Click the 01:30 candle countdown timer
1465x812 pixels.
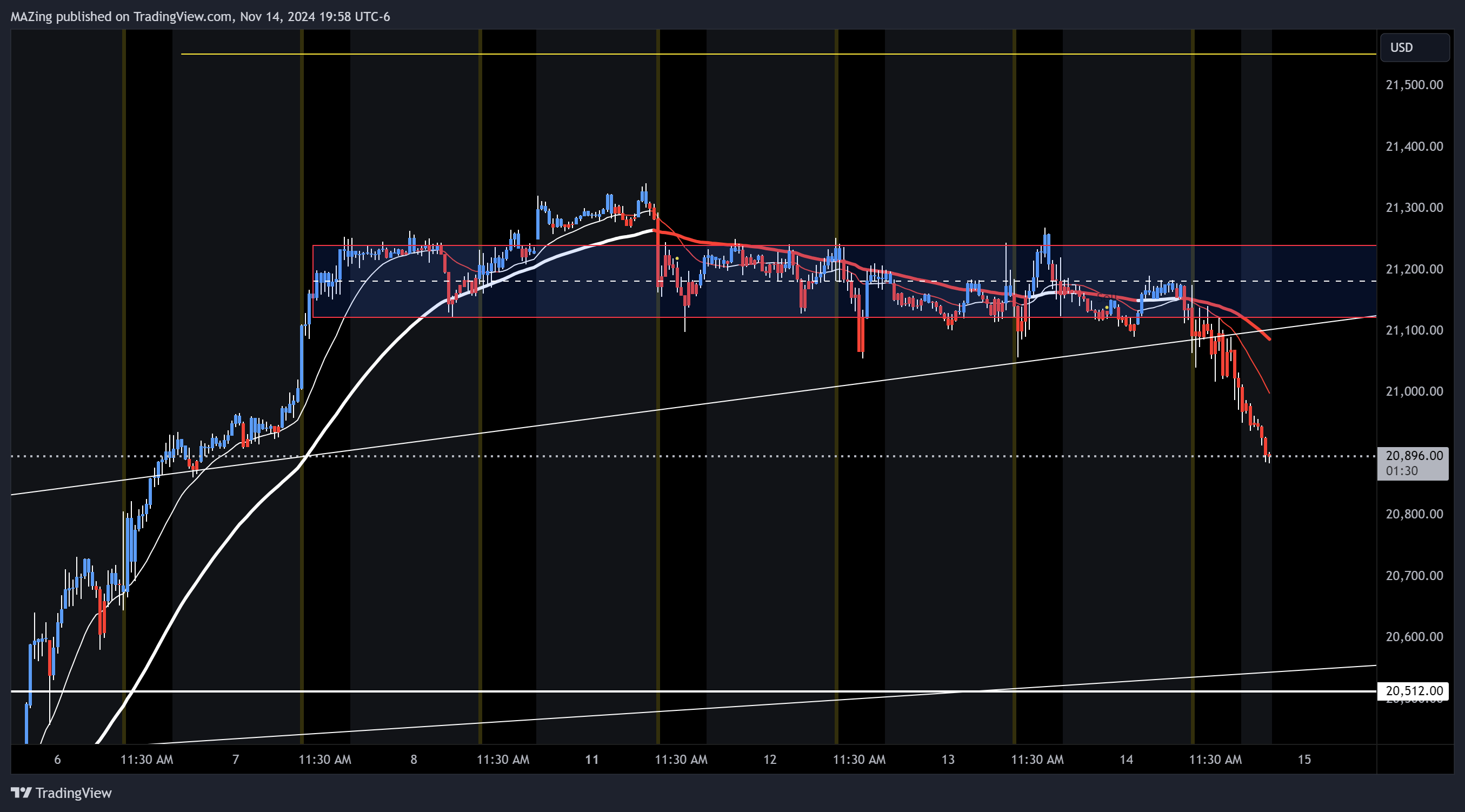[x=1401, y=471]
